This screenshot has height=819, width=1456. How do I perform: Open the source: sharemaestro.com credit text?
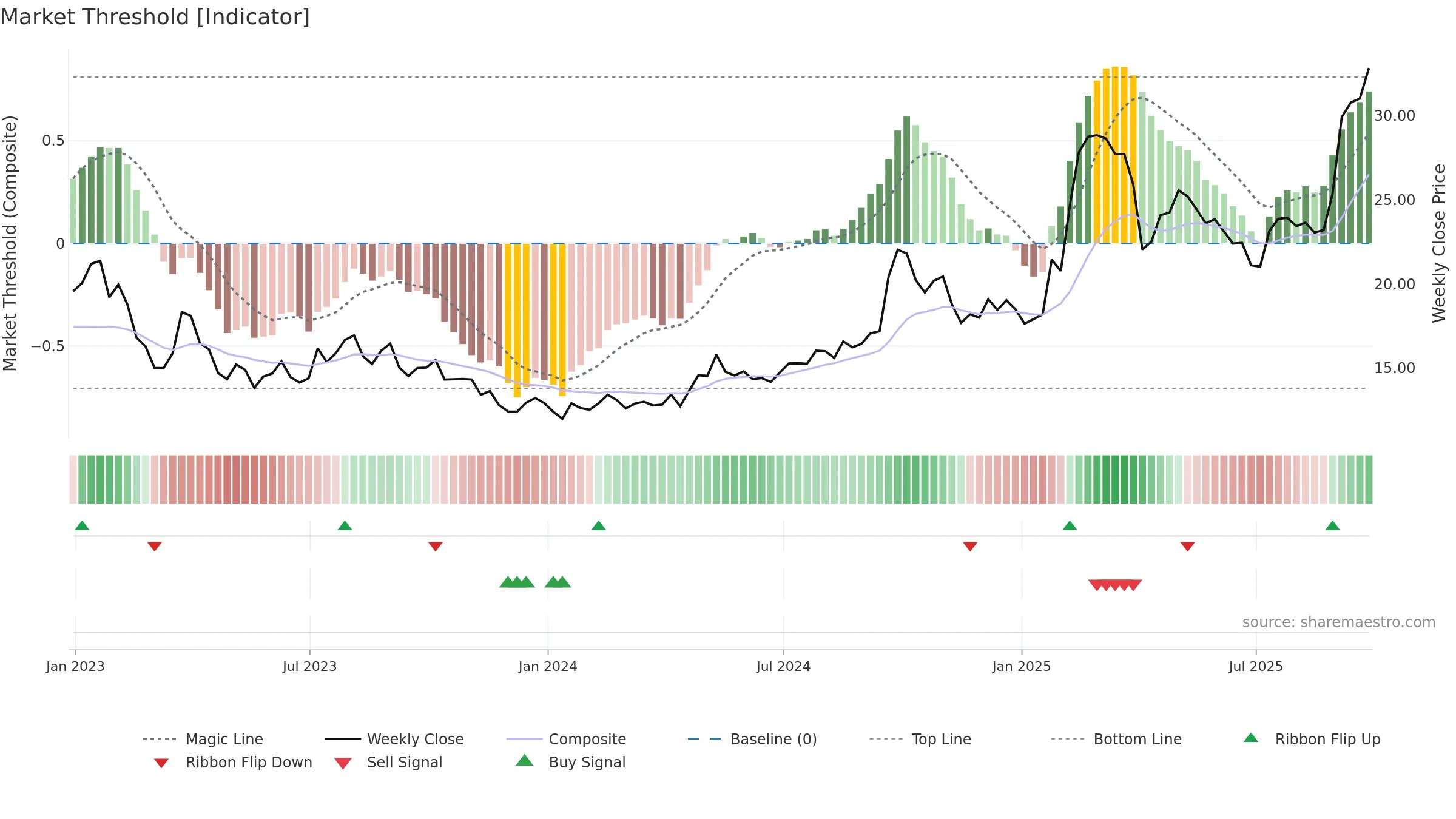coord(1339,622)
